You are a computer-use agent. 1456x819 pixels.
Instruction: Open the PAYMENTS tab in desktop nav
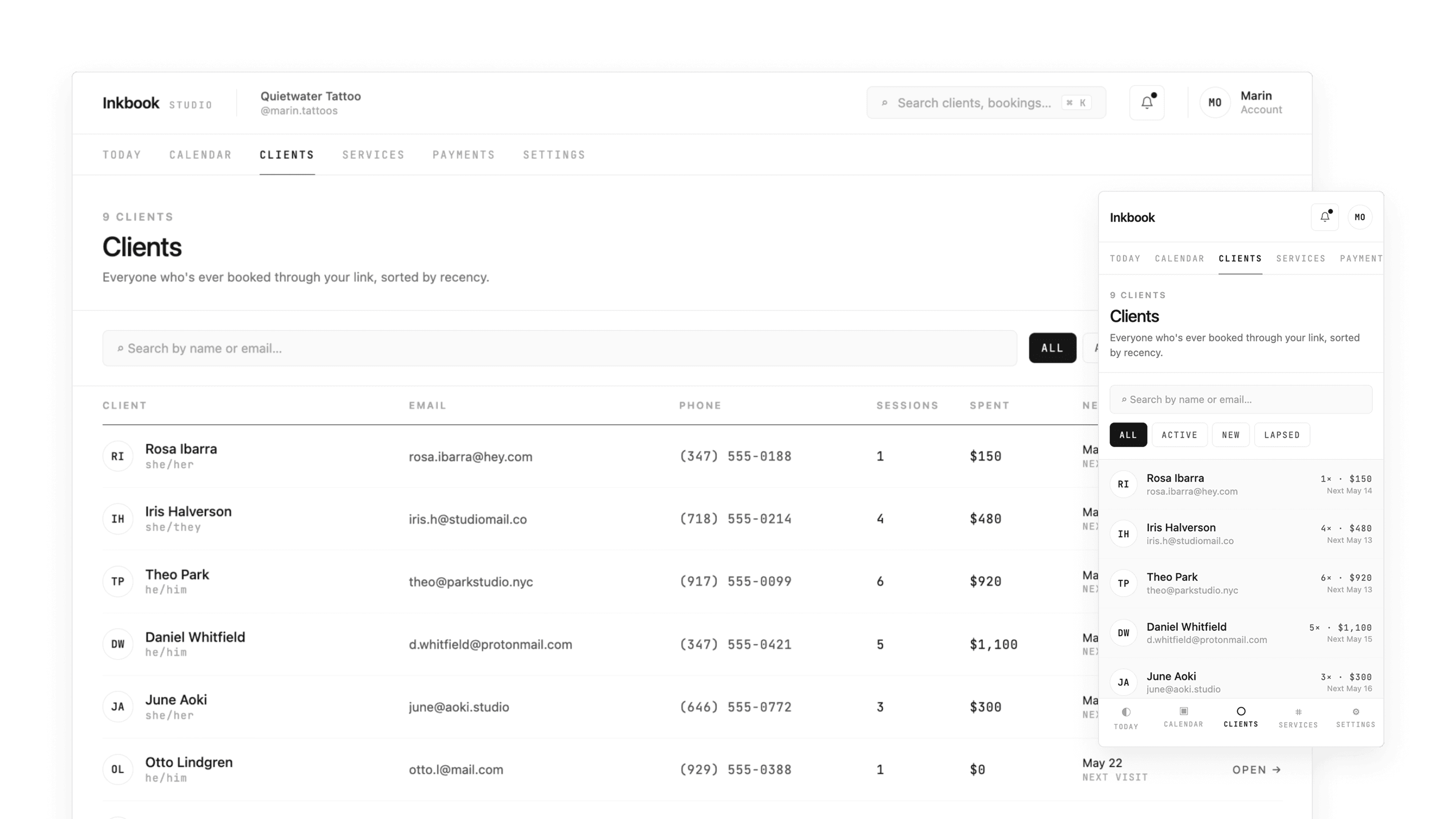tap(464, 155)
